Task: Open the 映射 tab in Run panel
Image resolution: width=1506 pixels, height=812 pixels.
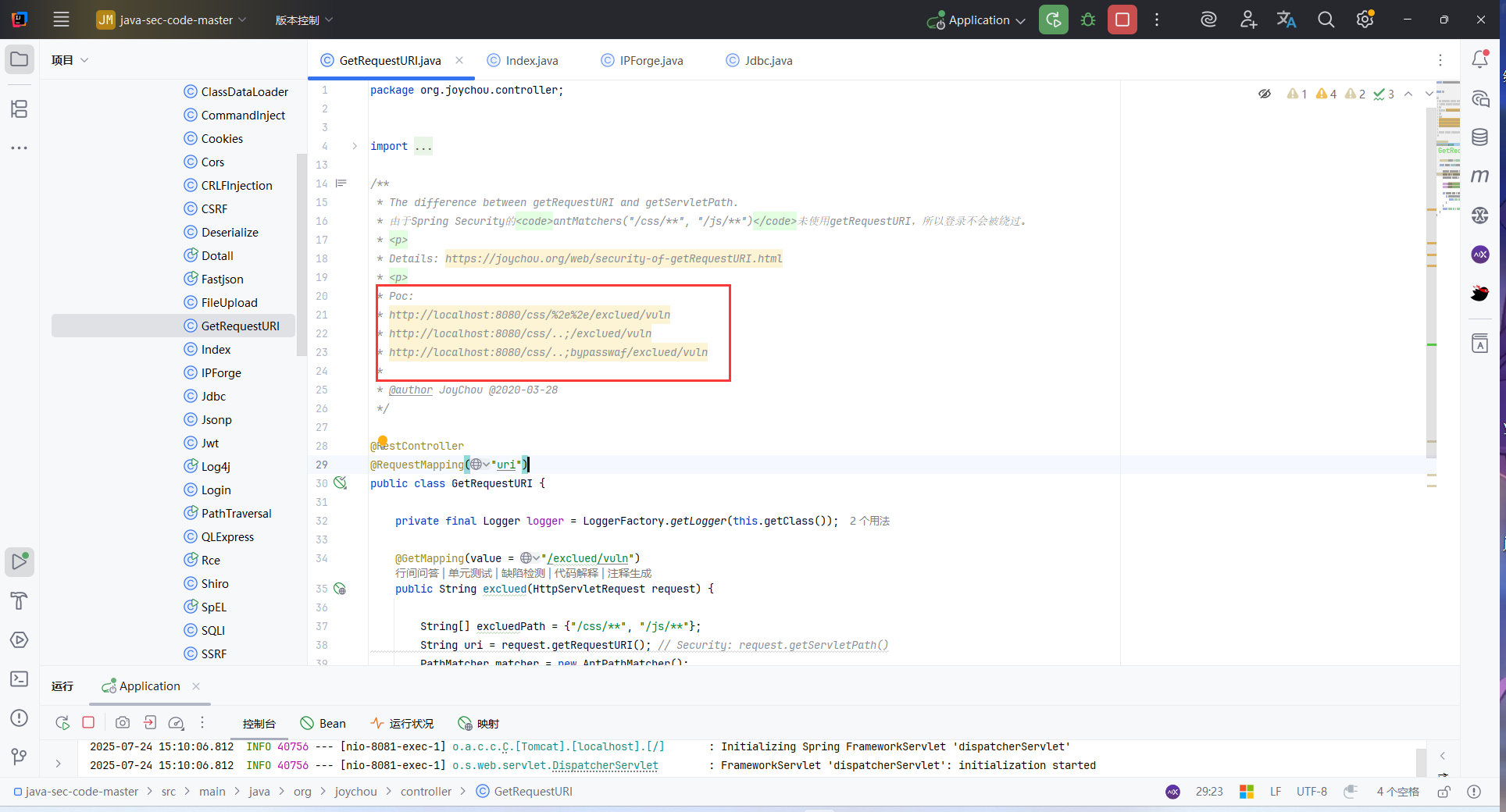Action: pyautogui.click(x=478, y=724)
